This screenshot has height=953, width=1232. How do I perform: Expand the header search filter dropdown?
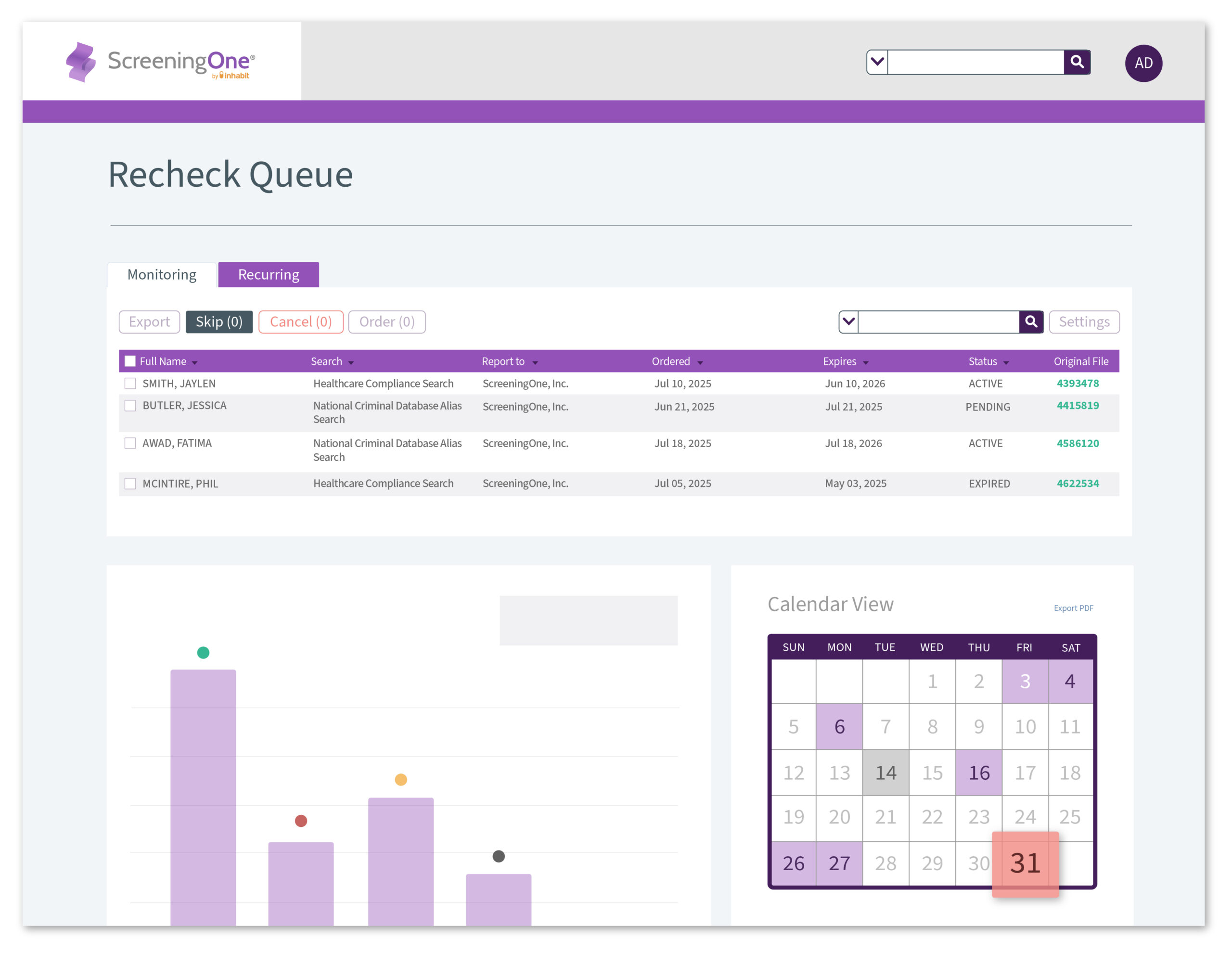877,62
